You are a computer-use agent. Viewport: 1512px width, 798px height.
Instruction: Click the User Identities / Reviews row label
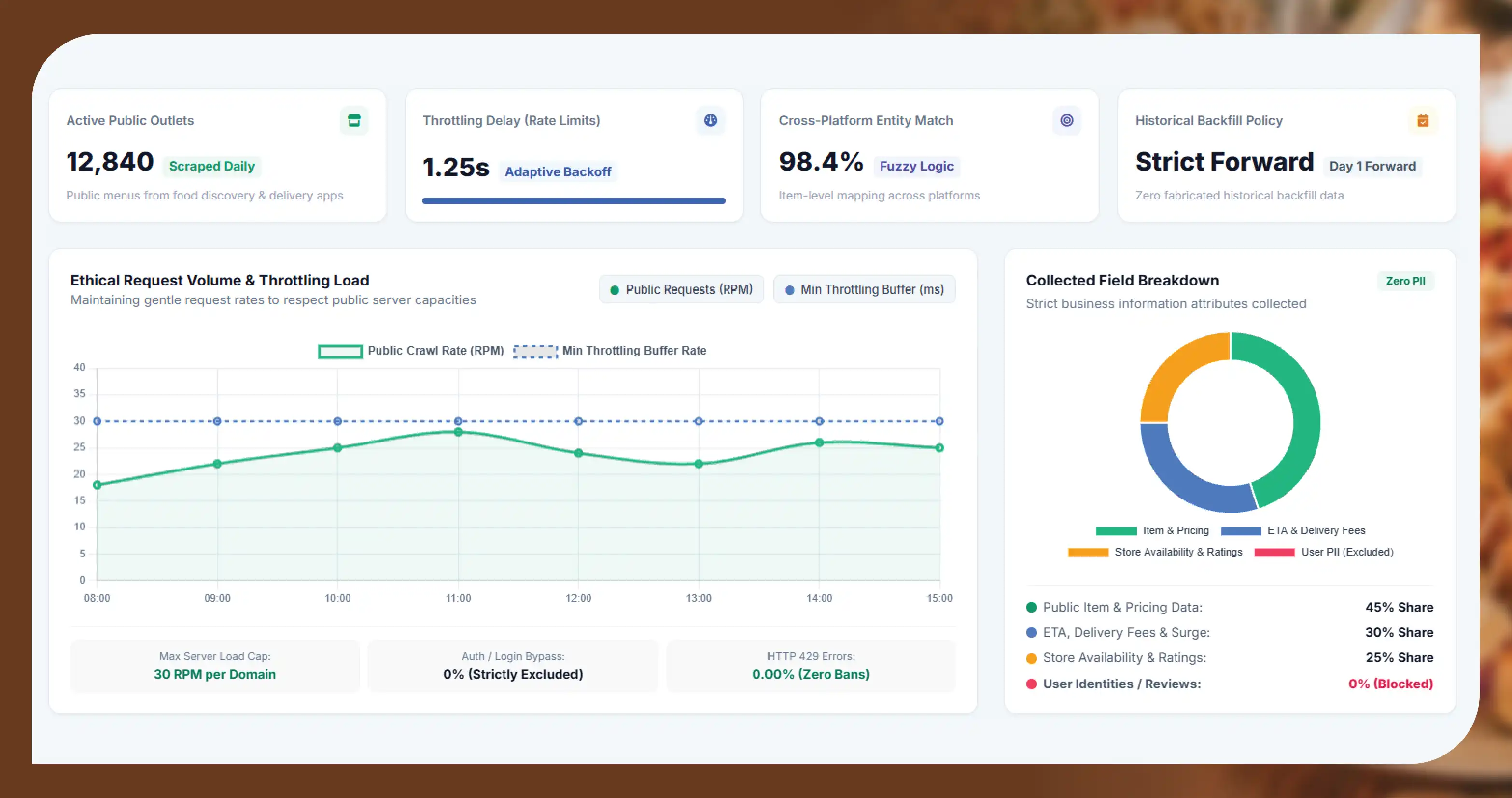(1121, 684)
